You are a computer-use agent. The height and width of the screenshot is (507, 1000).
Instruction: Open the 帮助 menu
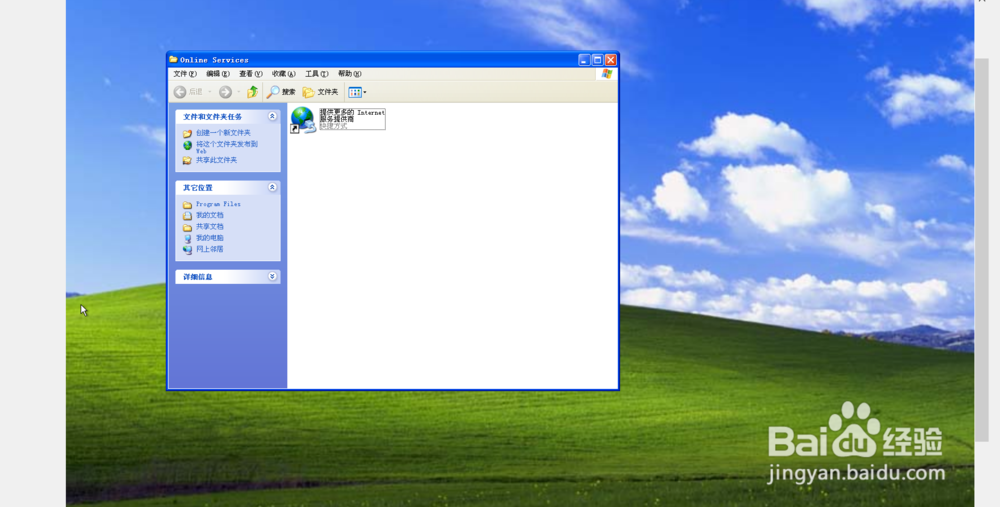point(349,74)
